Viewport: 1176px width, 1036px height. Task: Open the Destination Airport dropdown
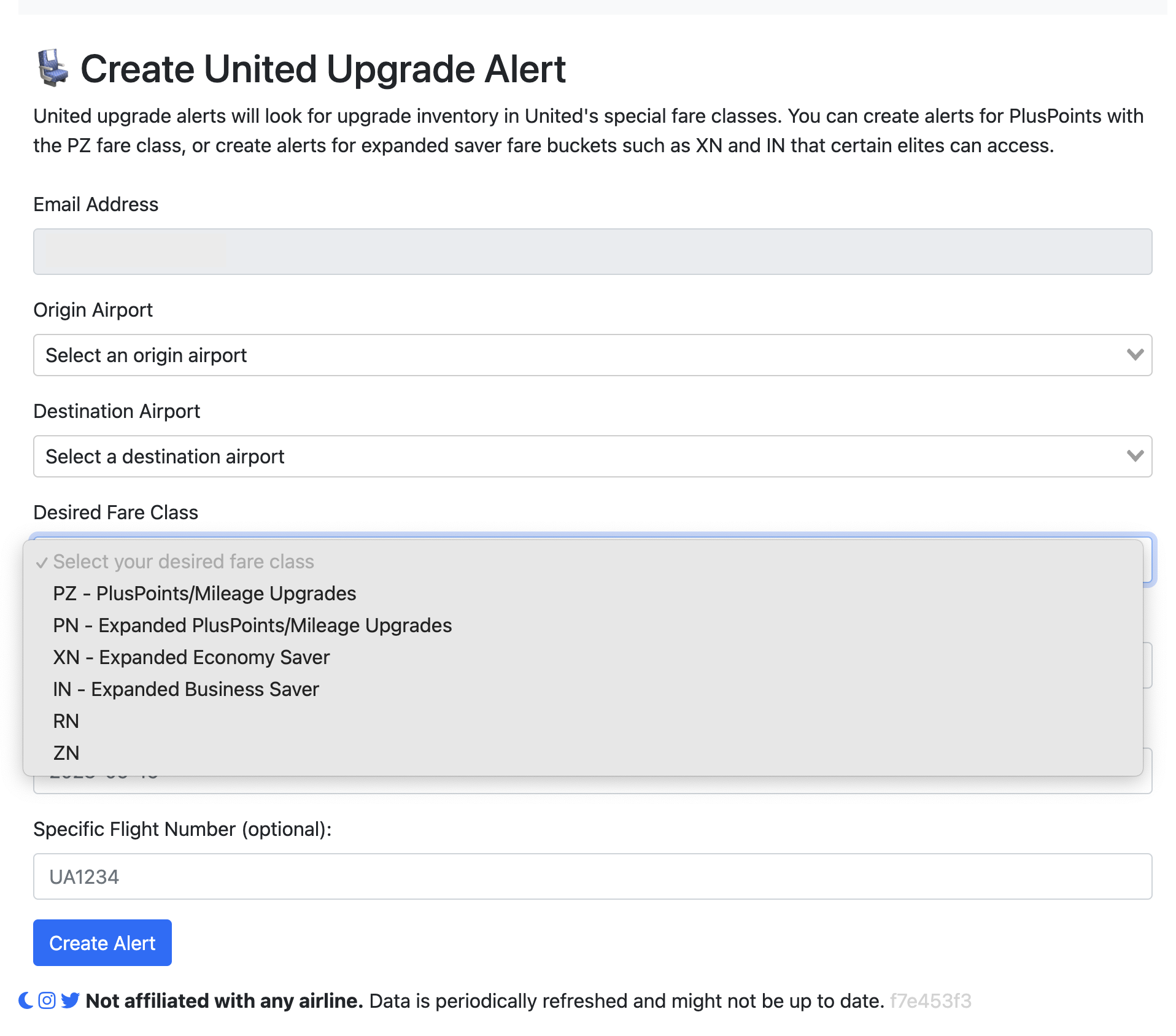(x=592, y=457)
